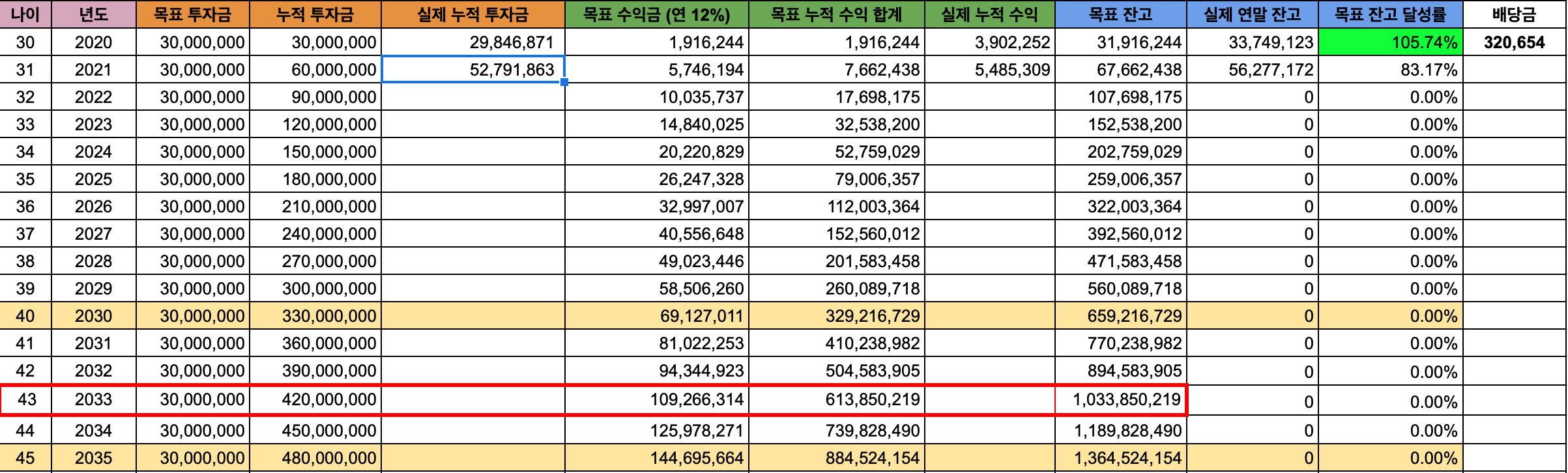Select the 실제 누적 수익 header

click(990, 14)
